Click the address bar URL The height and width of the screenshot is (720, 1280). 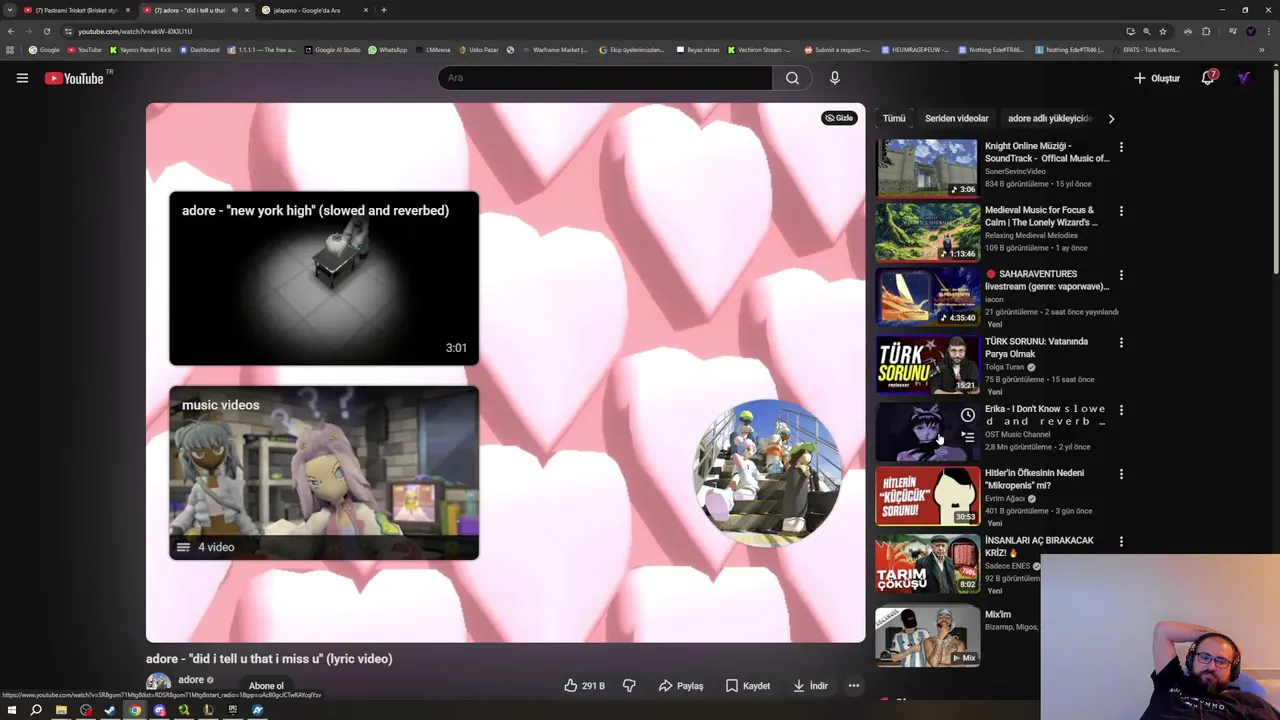coord(135,31)
